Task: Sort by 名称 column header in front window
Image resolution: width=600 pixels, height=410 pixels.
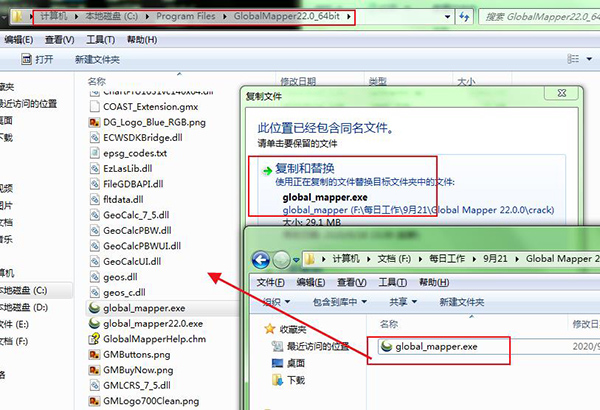Action: click(x=389, y=324)
